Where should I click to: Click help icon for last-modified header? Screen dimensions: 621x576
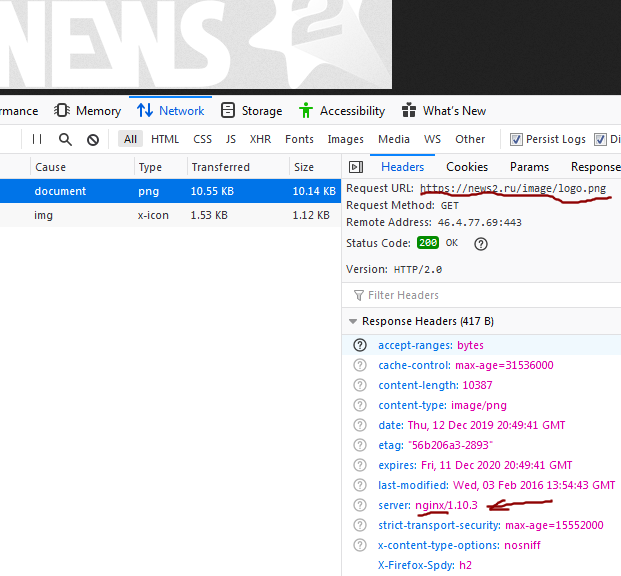pos(360,485)
